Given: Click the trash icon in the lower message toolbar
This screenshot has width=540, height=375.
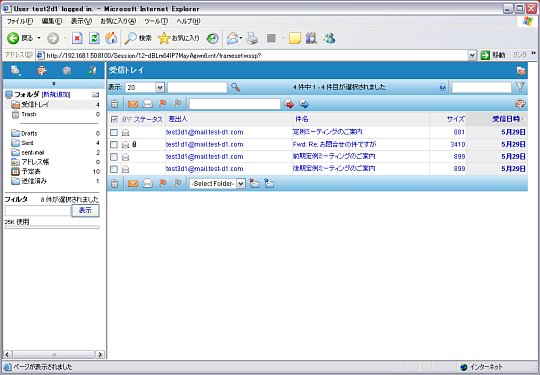Looking at the screenshot, I should click(x=115, y=184).
